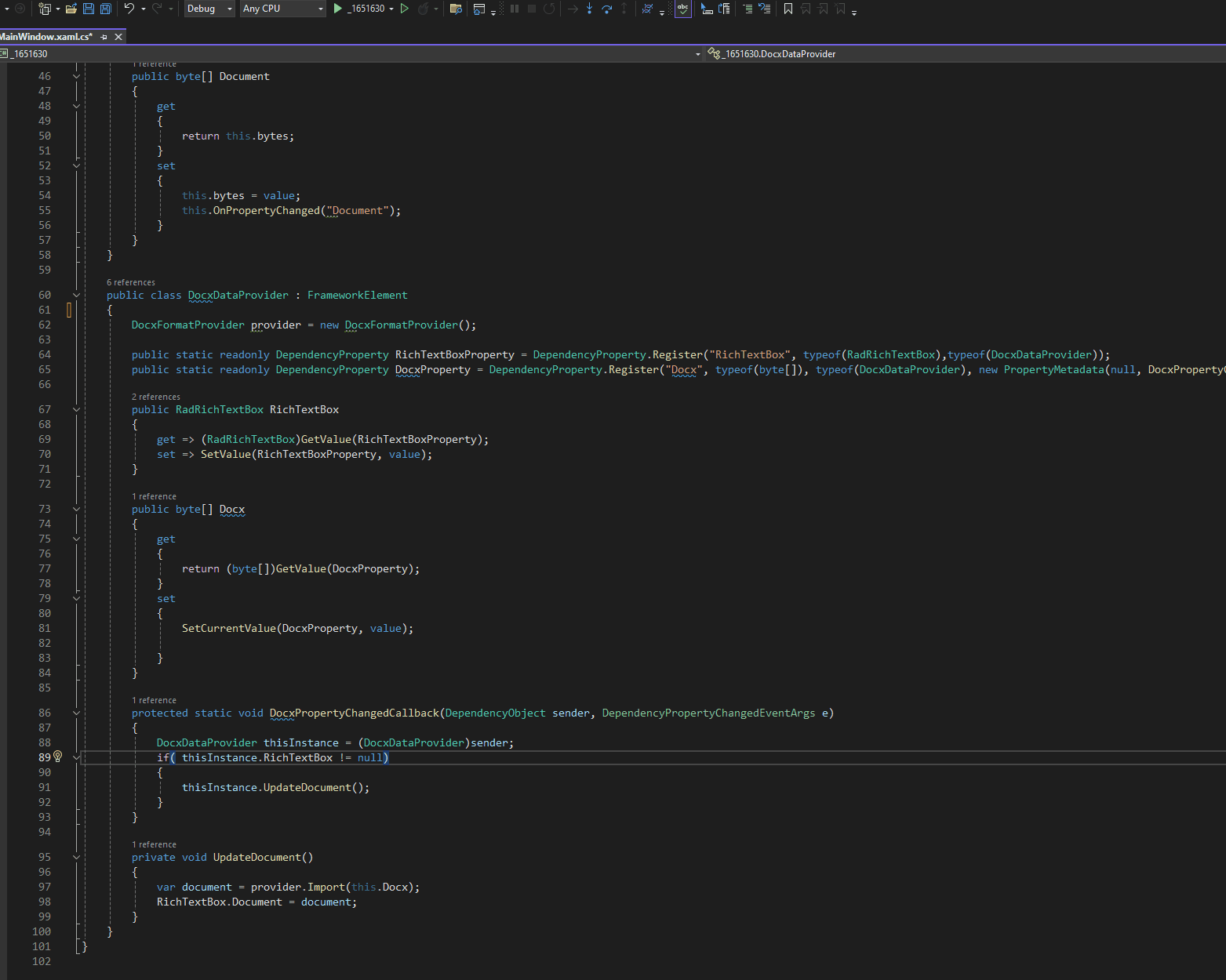The height and width of the screenshot is (980, 1226).
Task: Click the Step Over debug icon
Action: click(606, 9)
